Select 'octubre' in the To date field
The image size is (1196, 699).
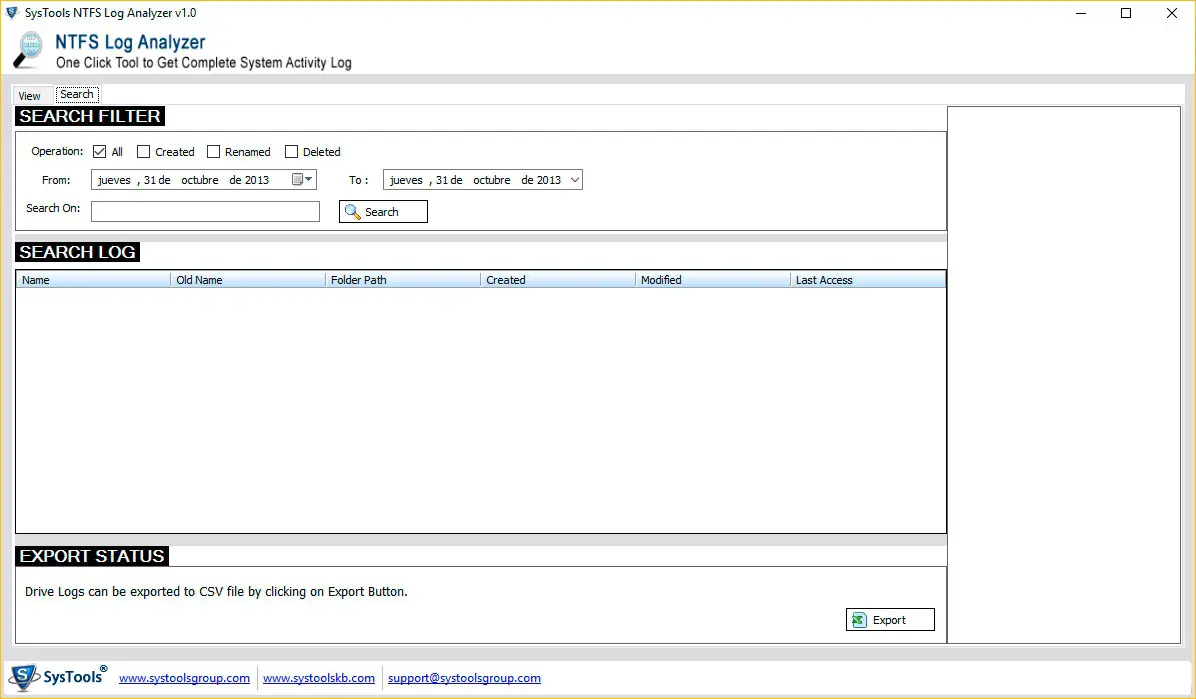(492, 180)
